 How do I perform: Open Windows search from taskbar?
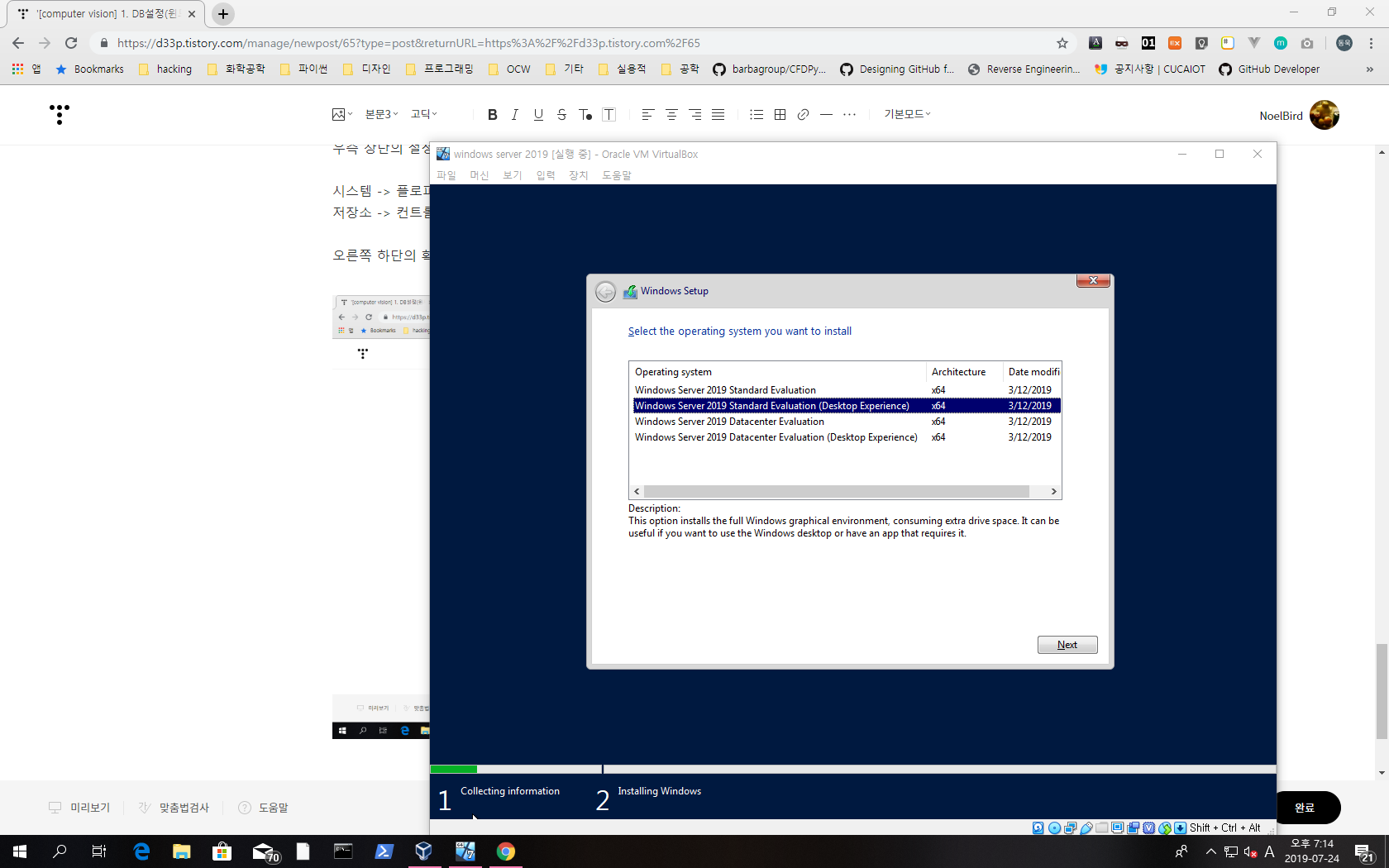click(x=60, y=851)
